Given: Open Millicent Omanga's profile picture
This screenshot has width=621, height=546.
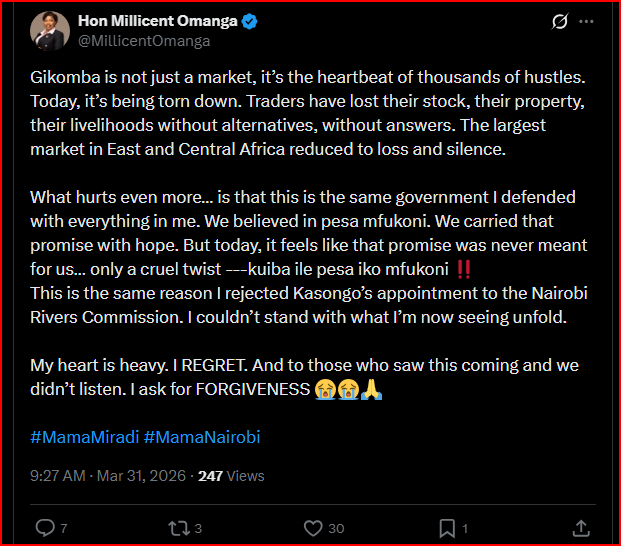Looking at the screenshot, I should pos(48,30).
